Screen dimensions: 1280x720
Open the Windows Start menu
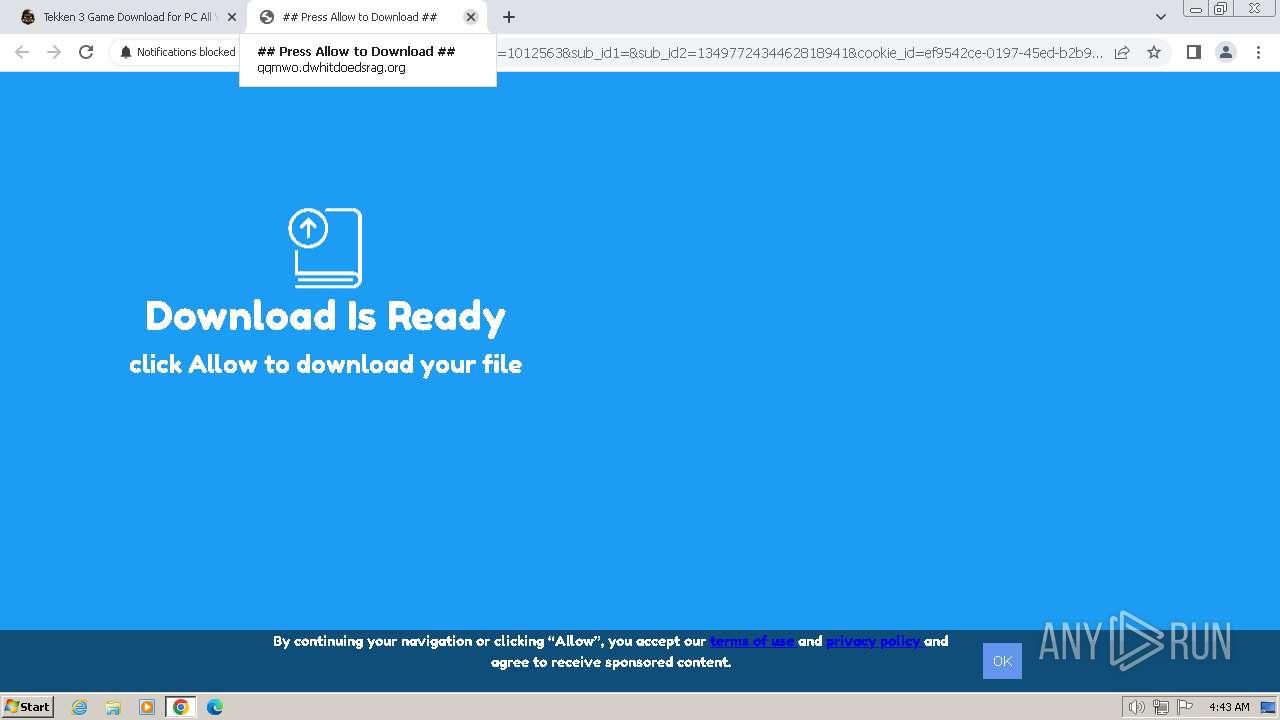[x=28, y=707]
